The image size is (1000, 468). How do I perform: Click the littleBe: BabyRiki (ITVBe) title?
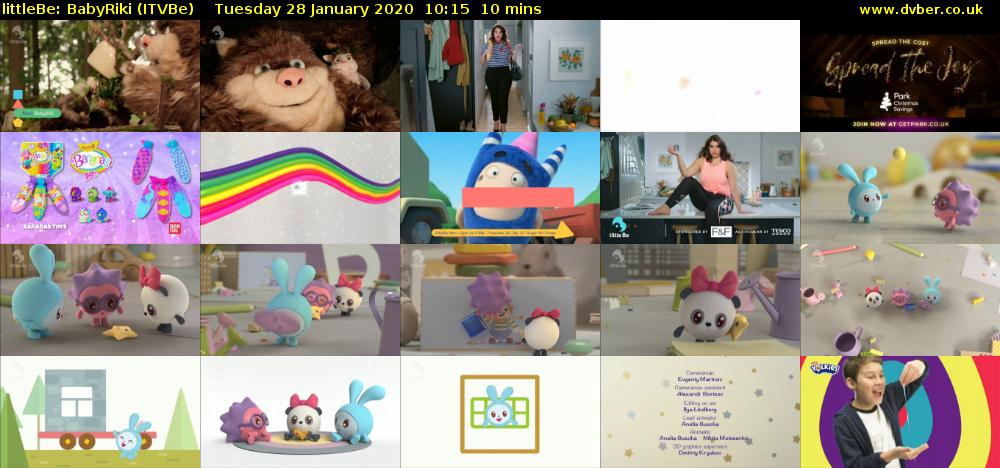click(99, 9)
